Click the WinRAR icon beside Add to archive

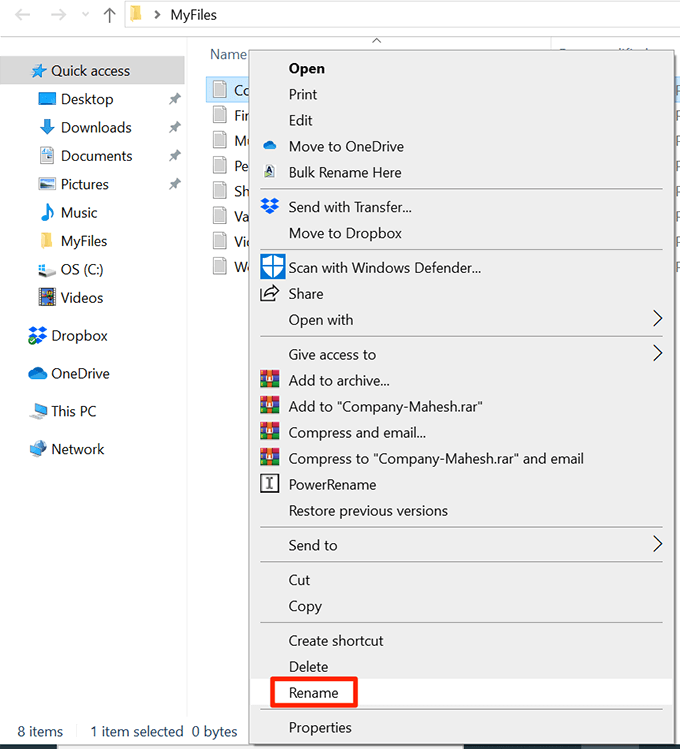(x=269, y=381)
